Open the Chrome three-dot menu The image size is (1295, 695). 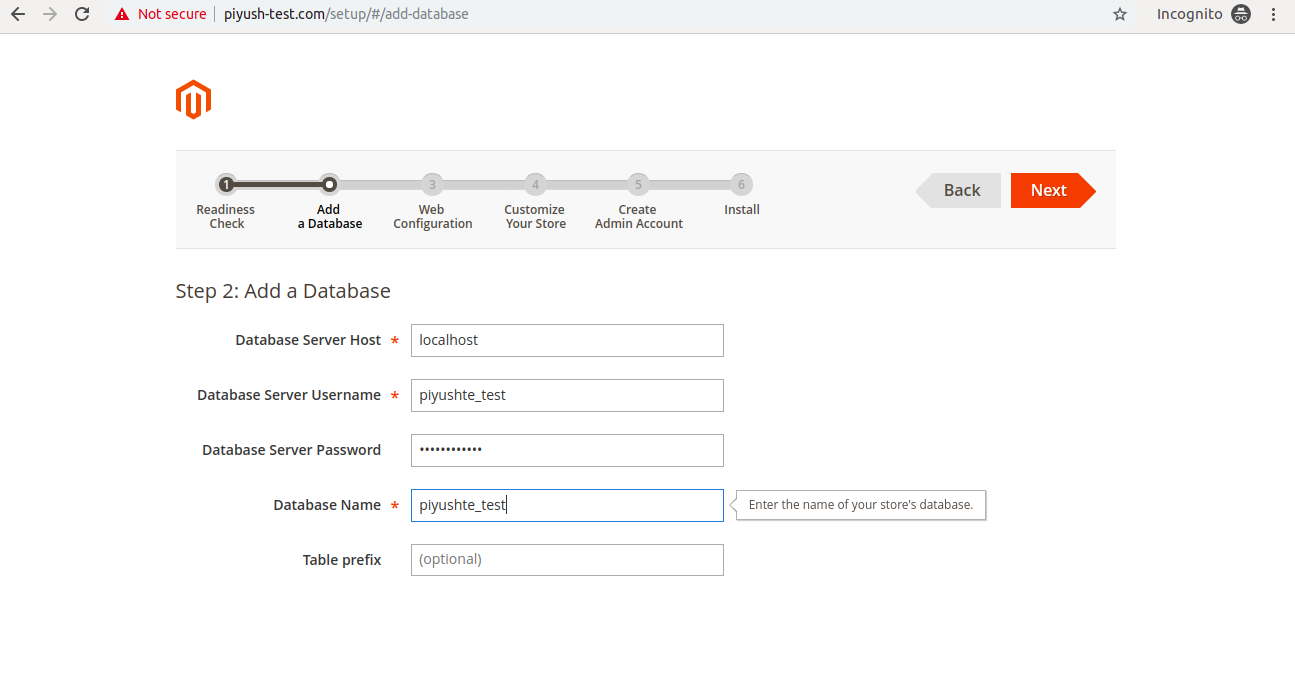(1273, 14)
